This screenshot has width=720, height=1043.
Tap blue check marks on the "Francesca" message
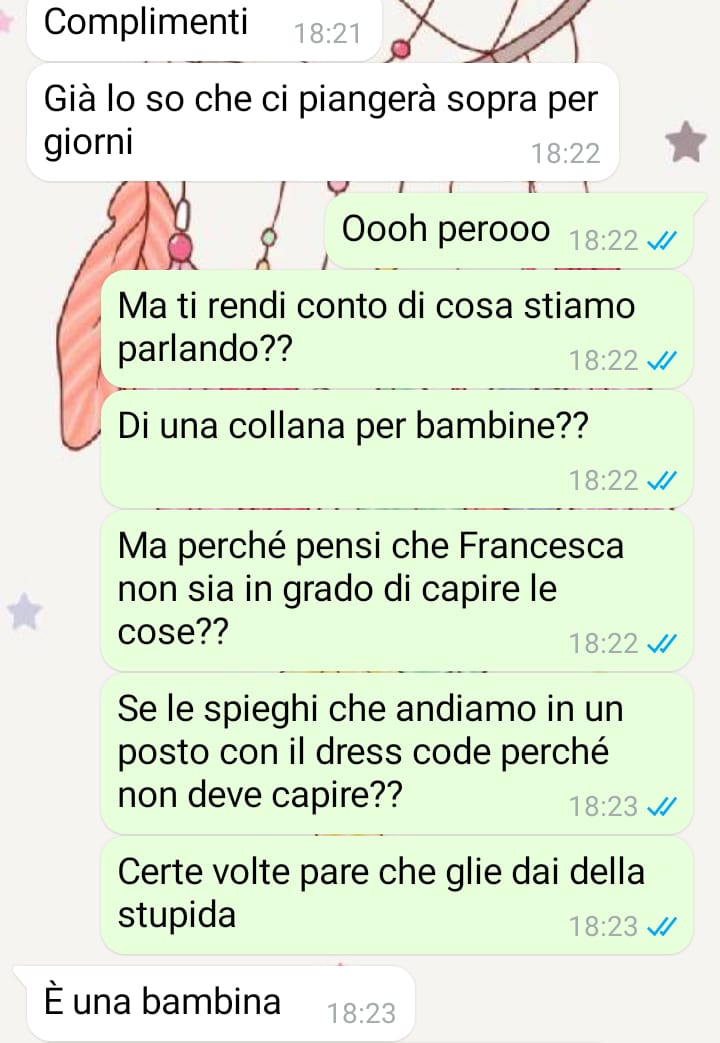pos(662,643)
